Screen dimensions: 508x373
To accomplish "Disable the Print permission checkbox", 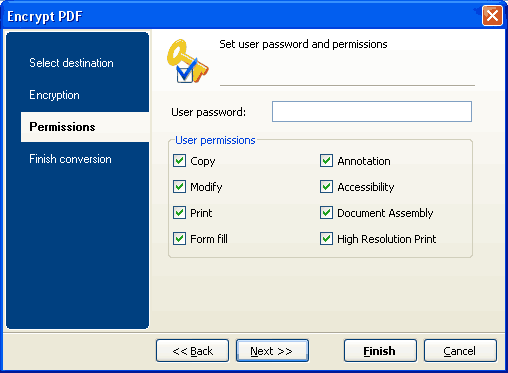I will [179, 213].
